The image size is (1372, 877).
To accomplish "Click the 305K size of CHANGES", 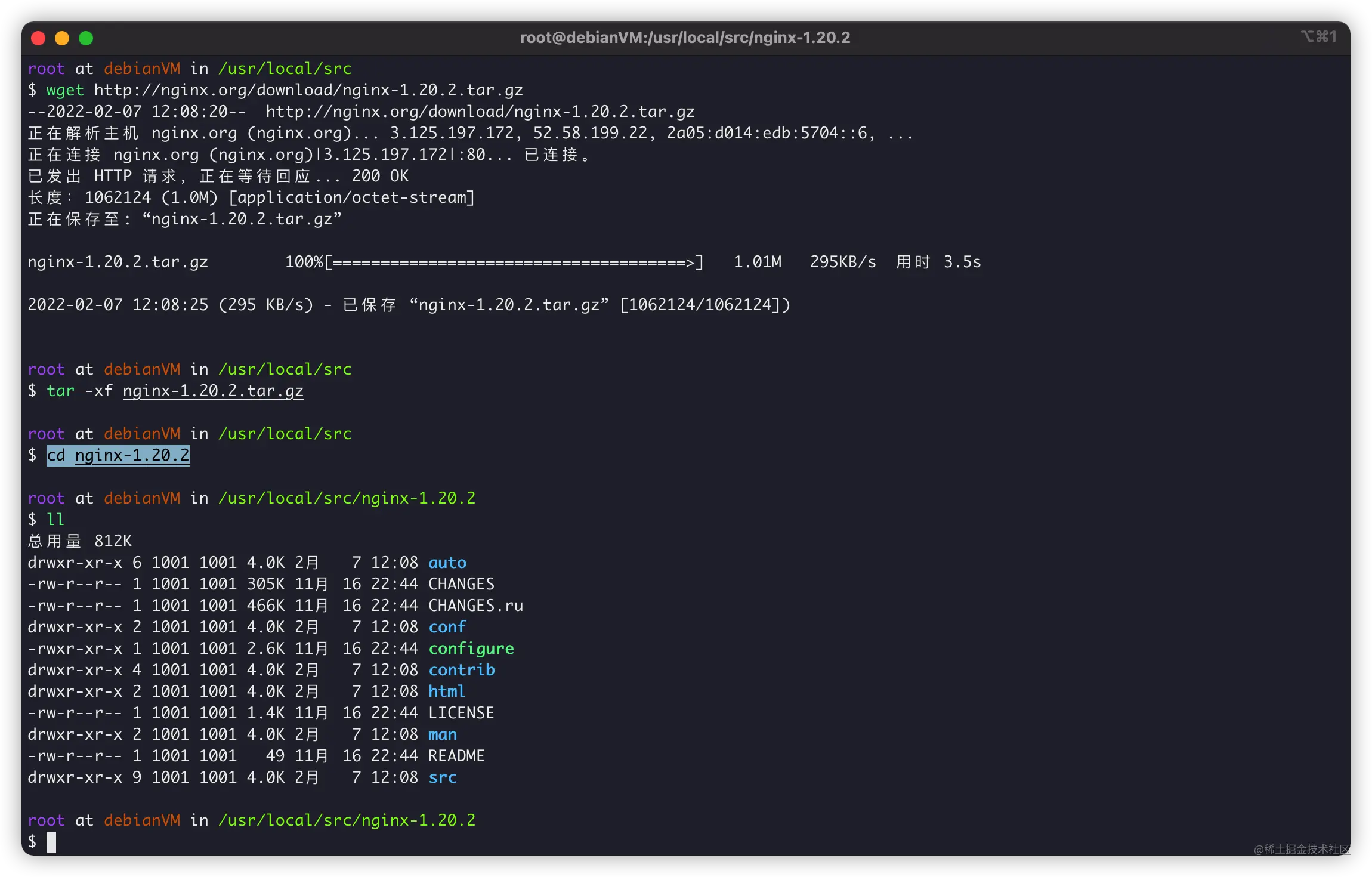I will pos(265,584).
